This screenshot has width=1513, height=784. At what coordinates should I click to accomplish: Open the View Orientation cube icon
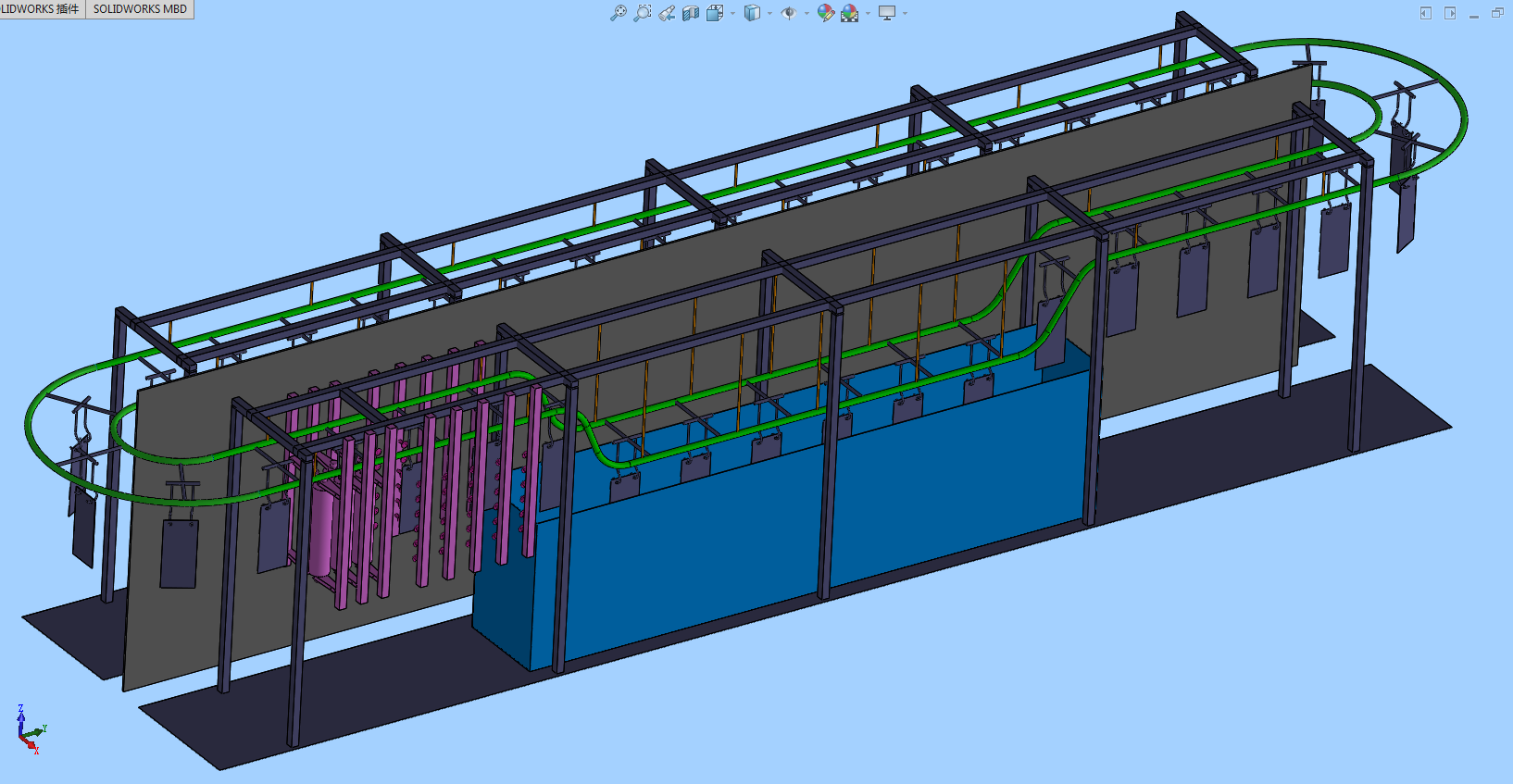tap(715, 13)
